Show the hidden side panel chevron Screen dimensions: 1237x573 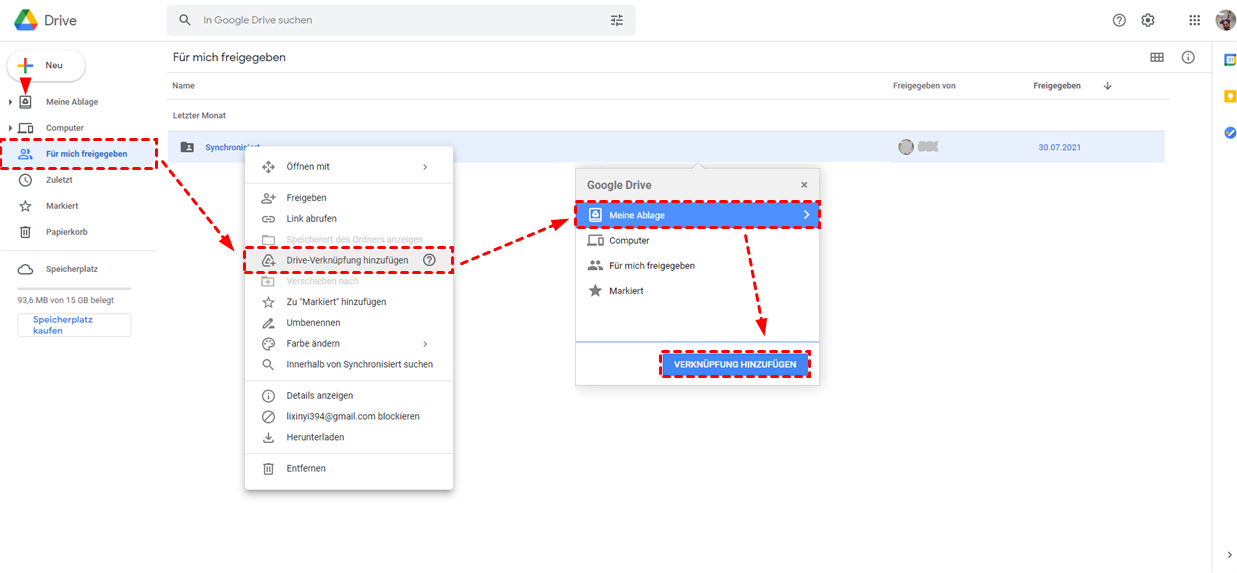coord(1229,555)
